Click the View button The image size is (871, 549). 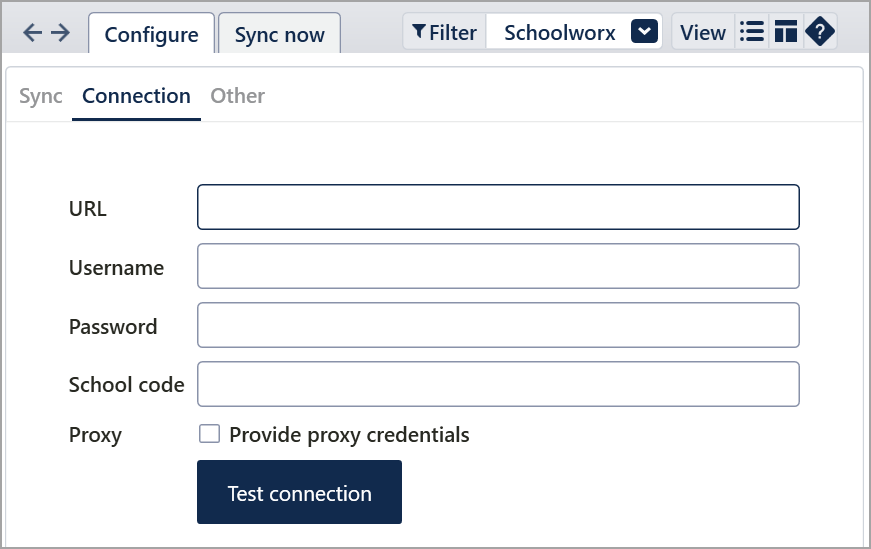pyautogui.click(x=703, y=32)
